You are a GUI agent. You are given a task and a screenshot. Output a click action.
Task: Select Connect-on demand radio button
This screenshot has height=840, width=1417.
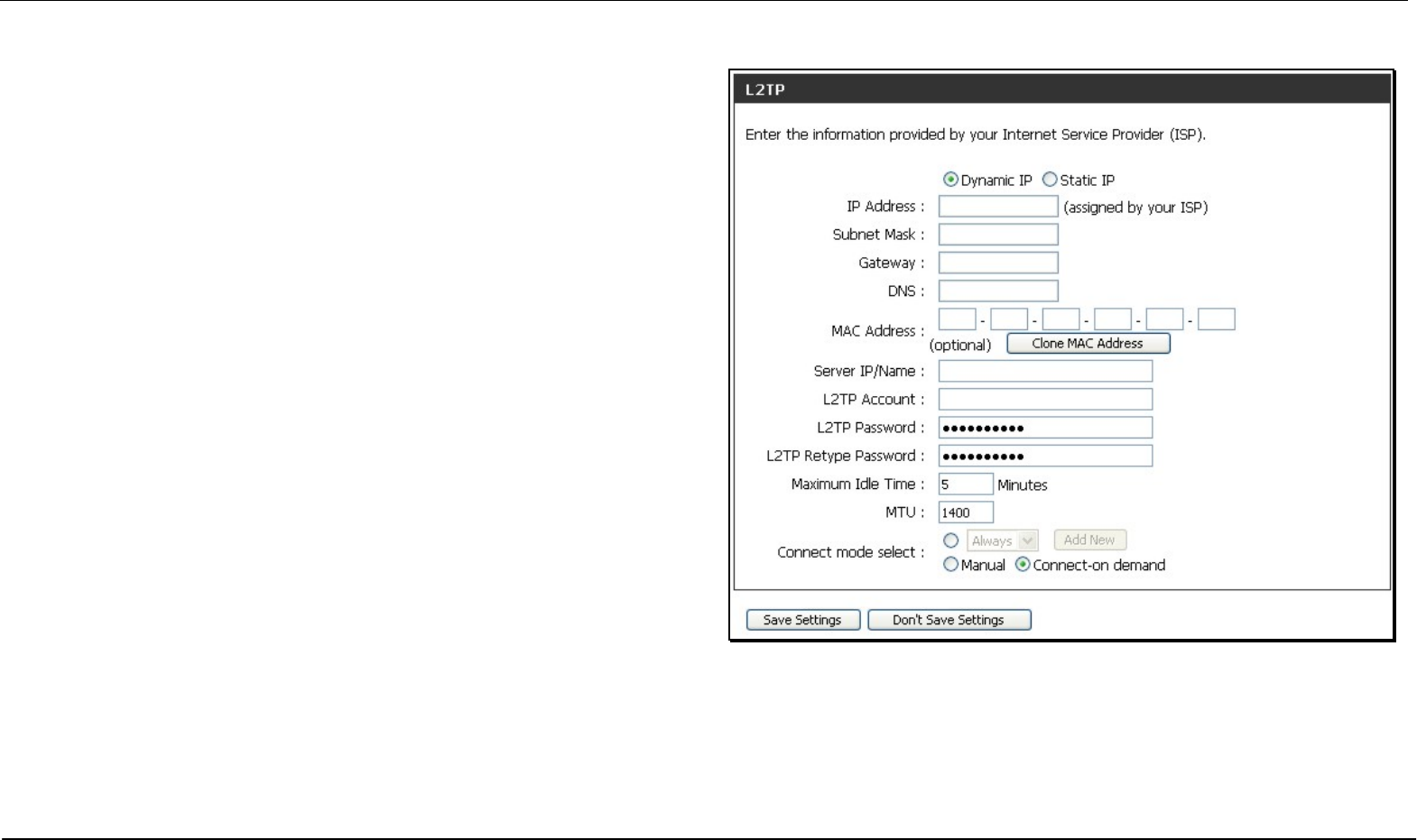[1023, 565]
